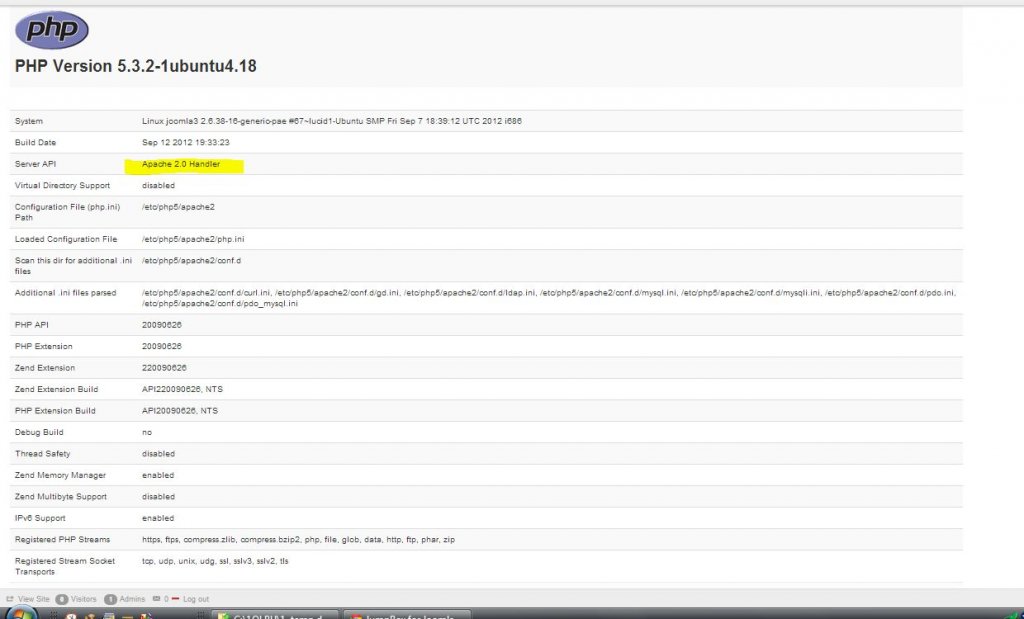Screen dimensions: 1024x619
Task: Click the IPv6 Support enabled value
Action: pyautogui.click(x=158, y=518)
